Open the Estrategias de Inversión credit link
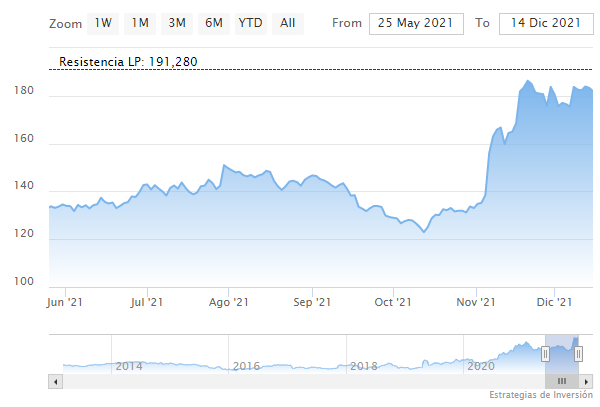This screenshot has height=407, width=600. (542, 397)
